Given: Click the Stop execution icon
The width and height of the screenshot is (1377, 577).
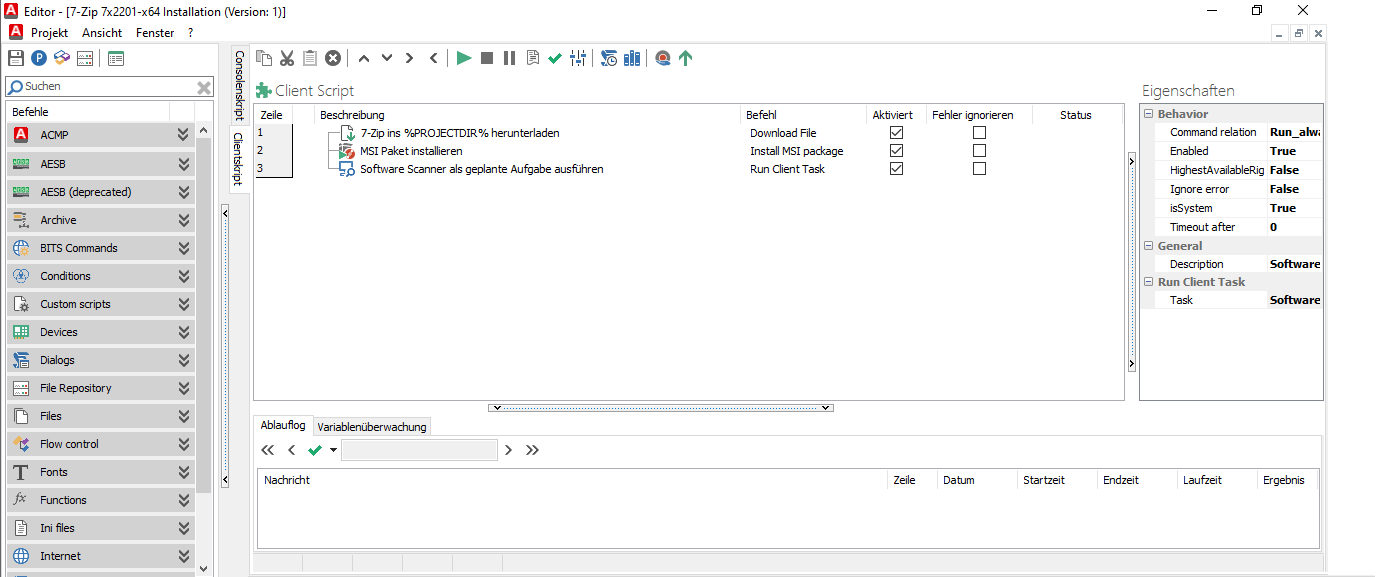Looking at the screenshot, I should point(486,58).
